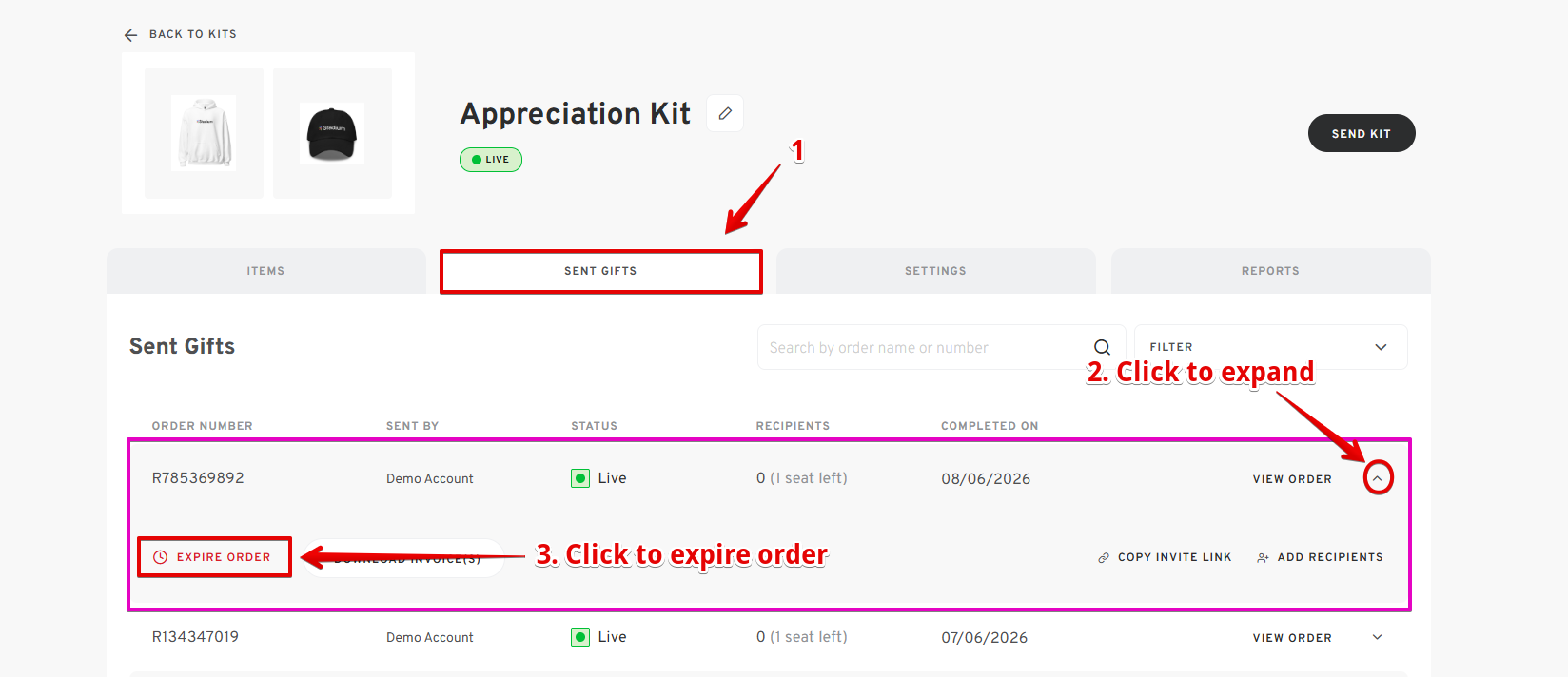This screenshot has width=1568, height=677.
Task: Switch to the Items tab
Action: point(266,271)
